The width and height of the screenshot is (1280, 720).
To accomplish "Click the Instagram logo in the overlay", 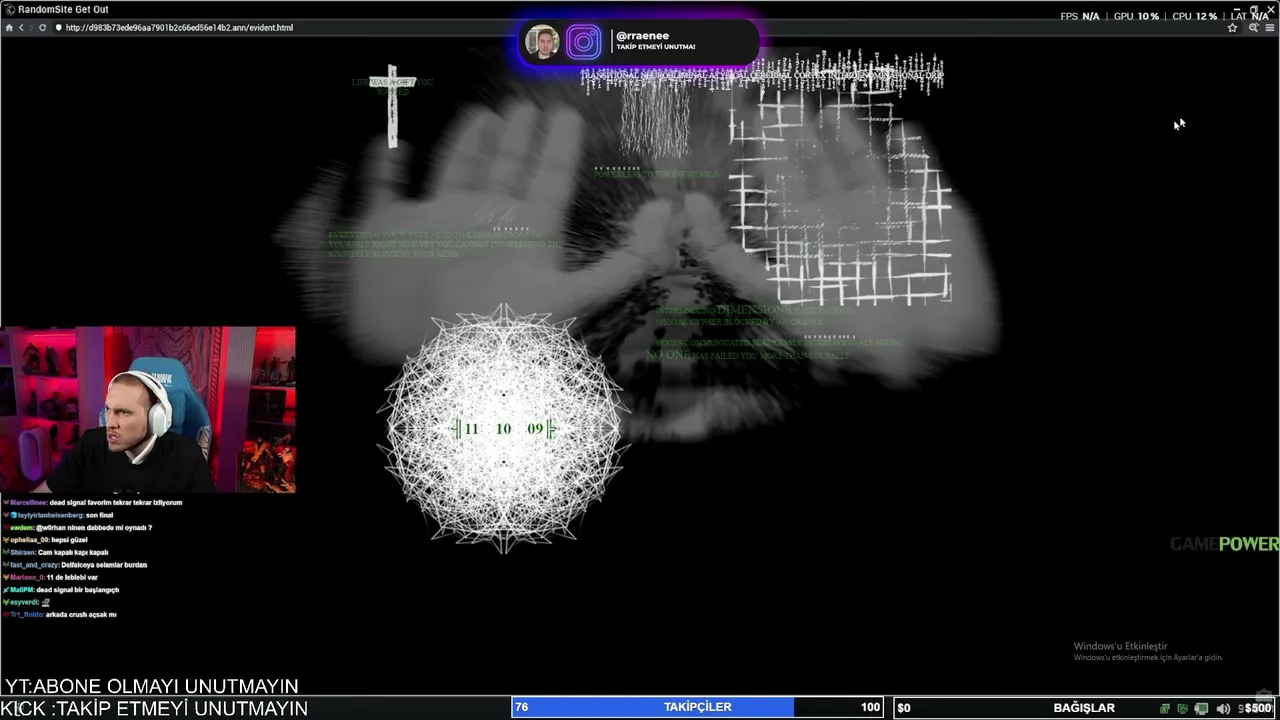I will [584, 42].
